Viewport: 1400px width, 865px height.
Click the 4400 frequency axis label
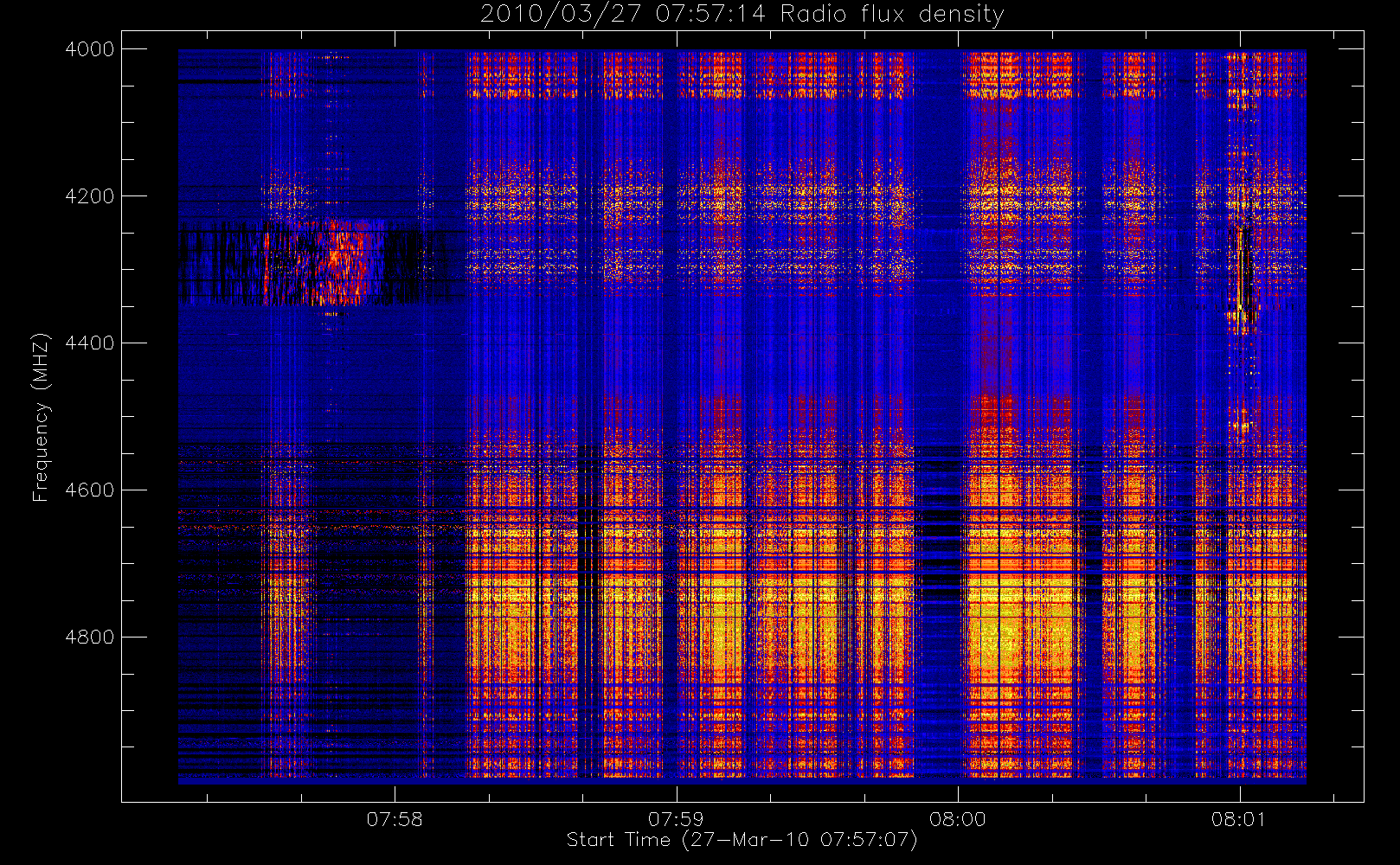[89, 343]
